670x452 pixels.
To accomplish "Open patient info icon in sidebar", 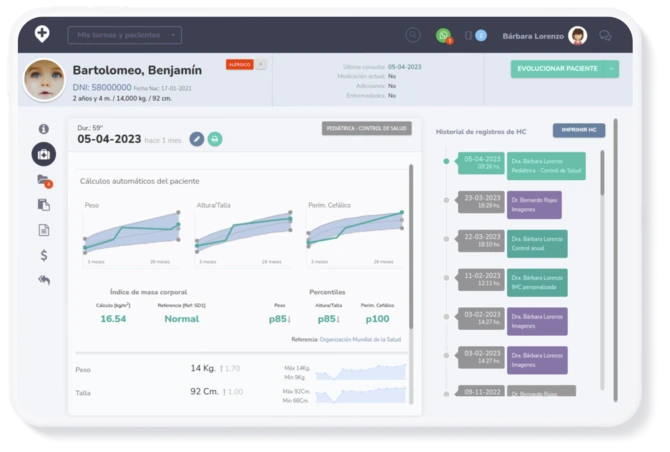I will [x=43, y=129].
